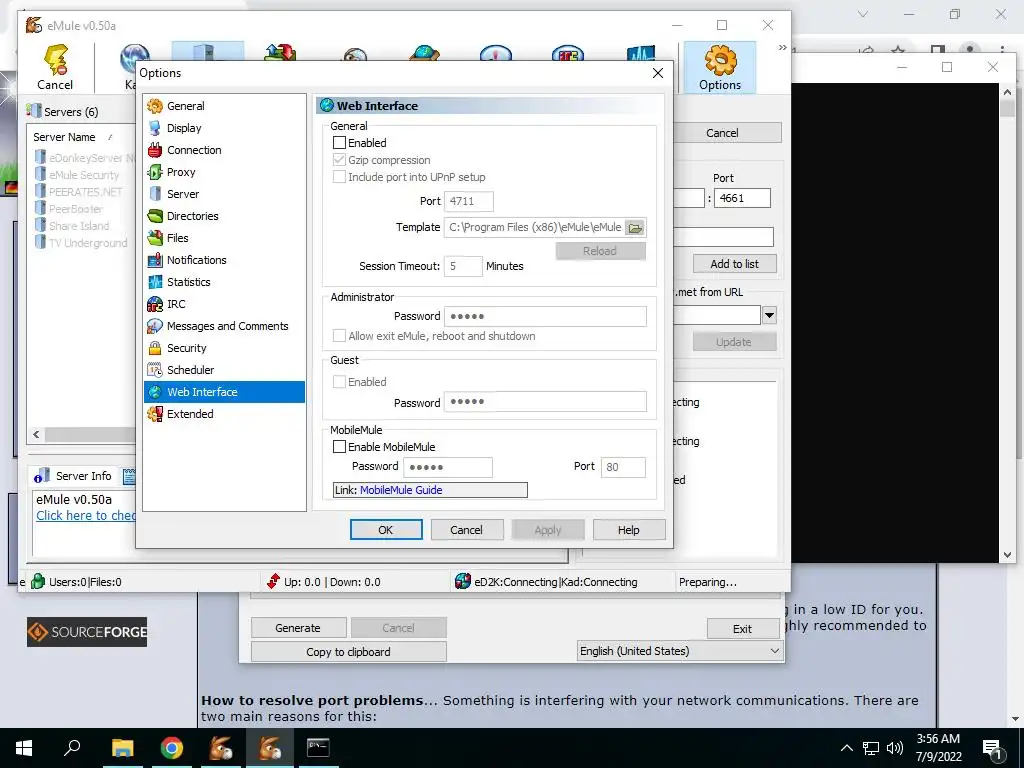
Task: Click the Session Timeout minutes field
Action: click(x=463, y=266)
